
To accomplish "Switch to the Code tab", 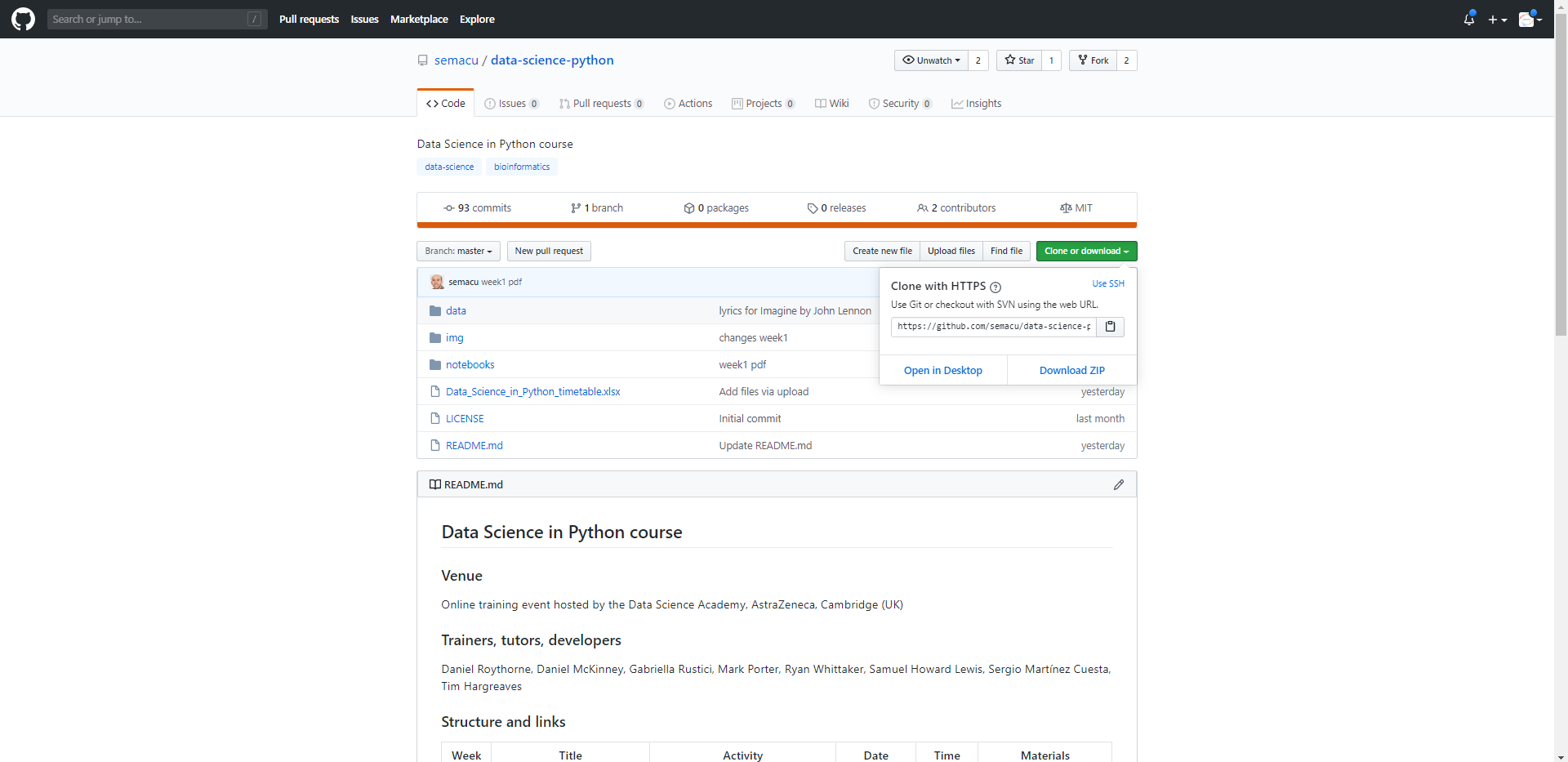I will pos(446,104).
